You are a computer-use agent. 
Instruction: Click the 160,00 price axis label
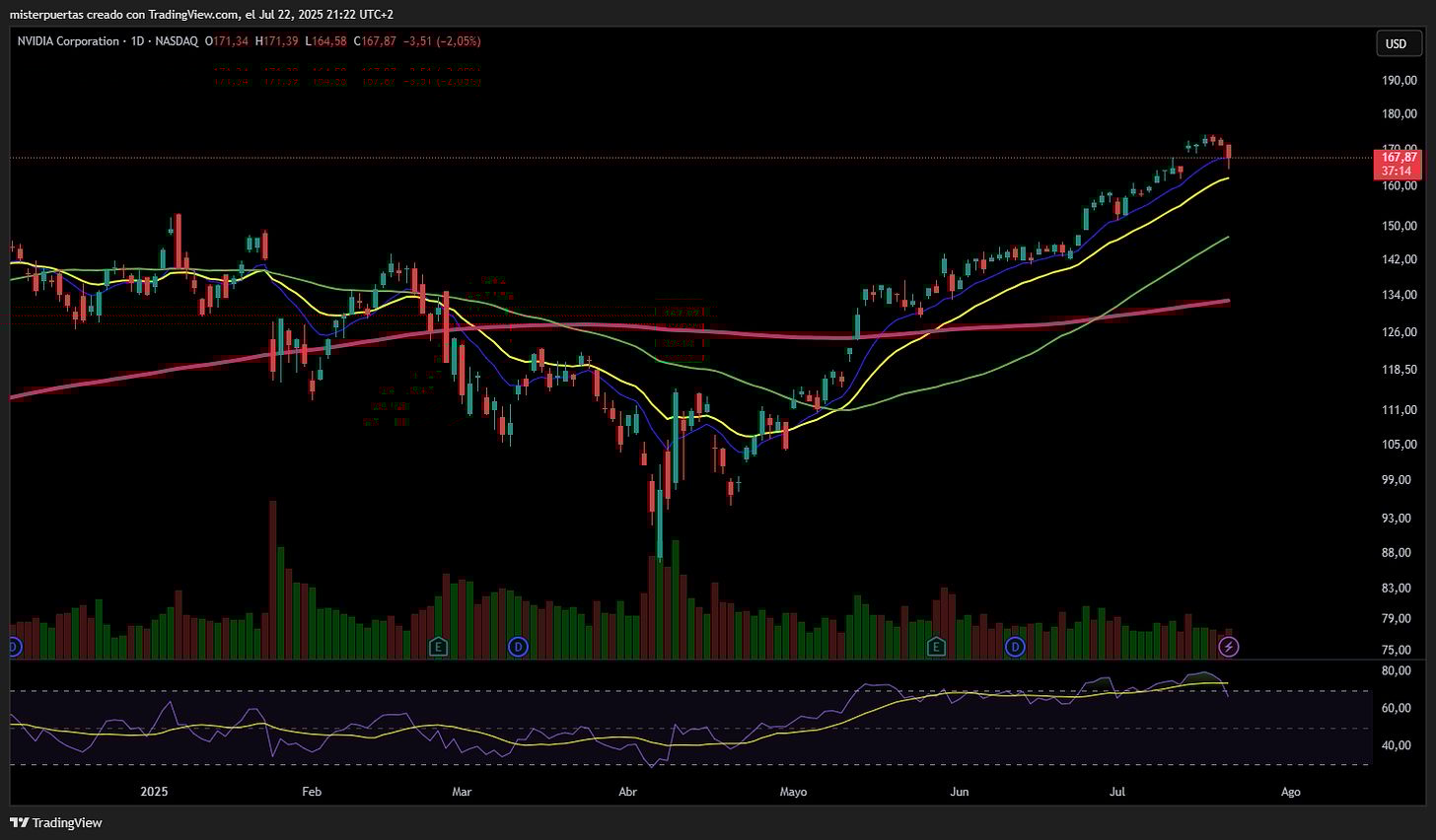1399,185
